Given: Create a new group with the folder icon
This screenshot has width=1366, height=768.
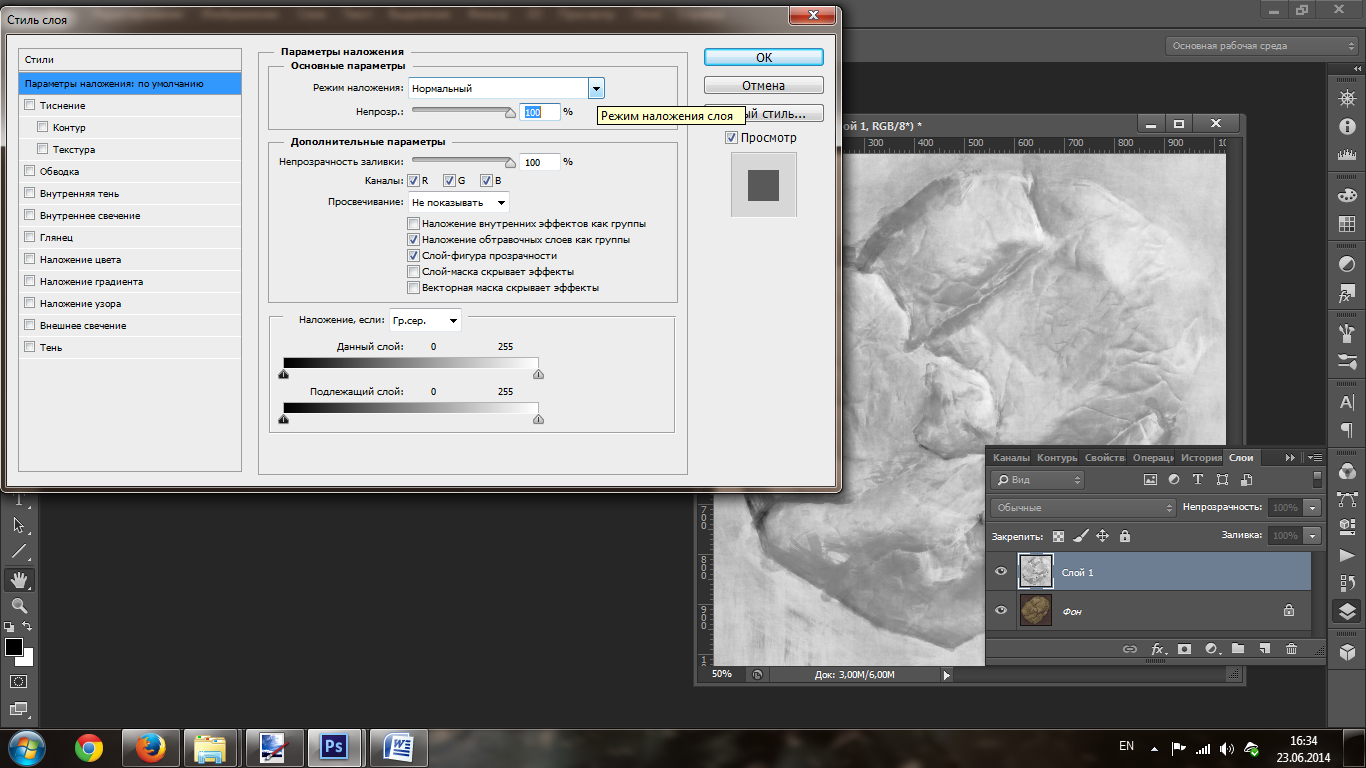Looking at the screenshot, I should pos(1238,649).
